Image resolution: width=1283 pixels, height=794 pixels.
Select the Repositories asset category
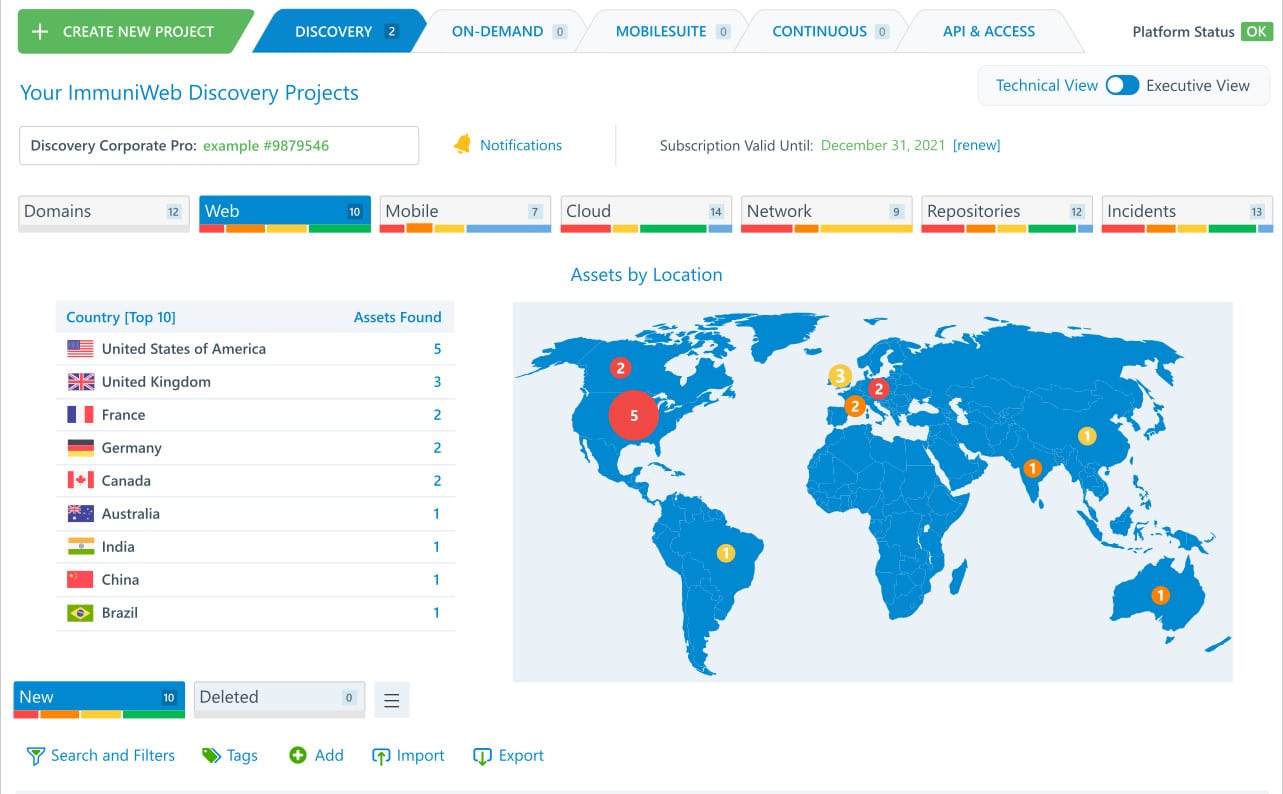pos(1007,213)
